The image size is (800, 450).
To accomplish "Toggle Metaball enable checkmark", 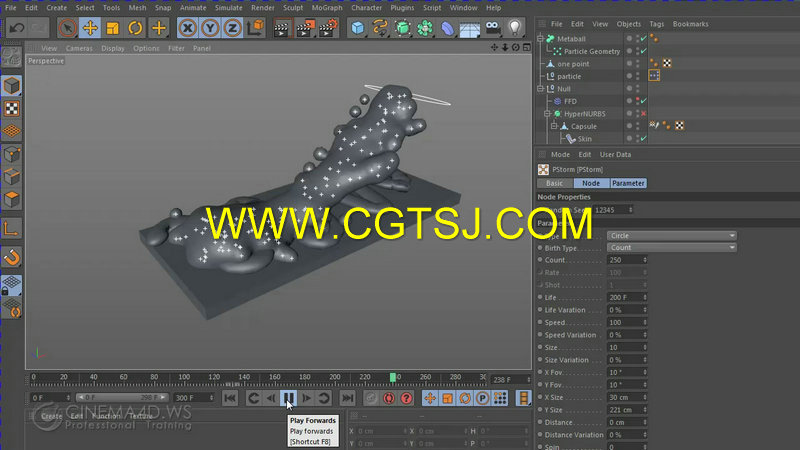I will [644, 39].
